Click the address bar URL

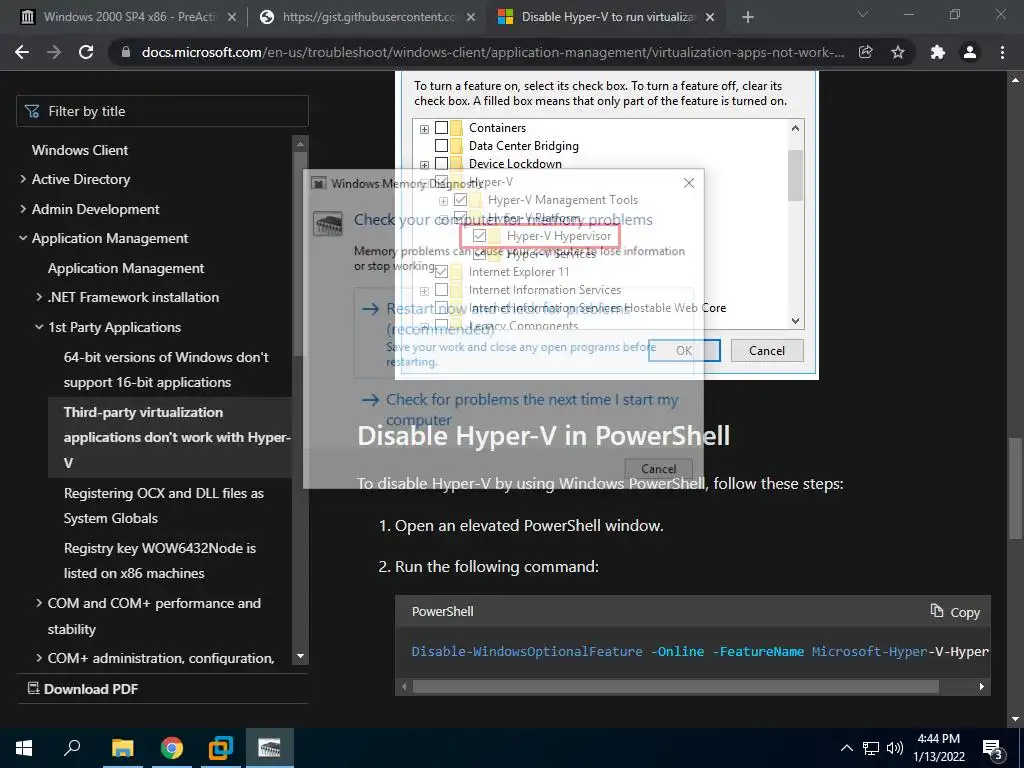click(493, 52)
